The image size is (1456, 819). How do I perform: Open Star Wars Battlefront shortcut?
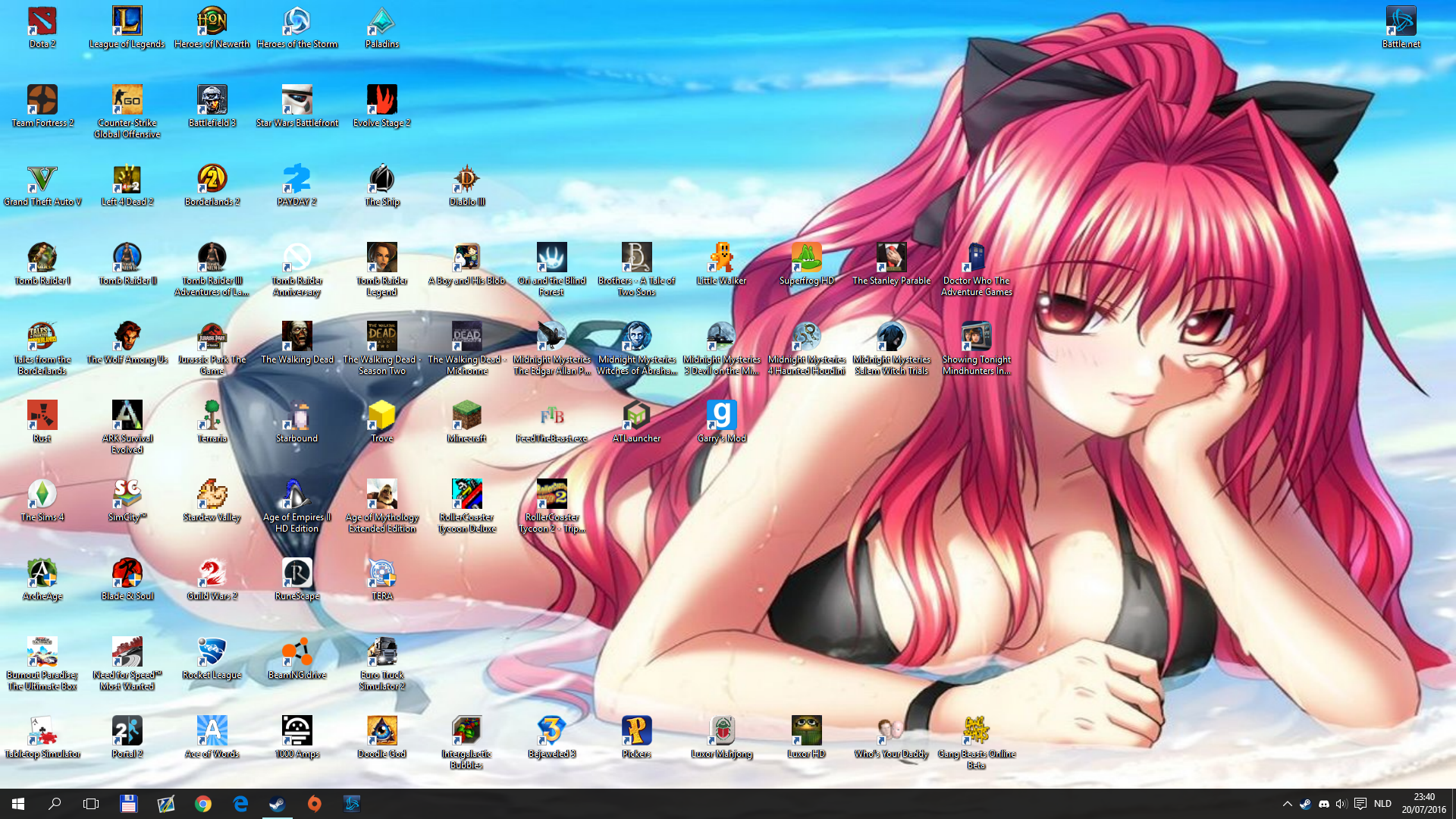pyautogui.click(x=297, y=106)
